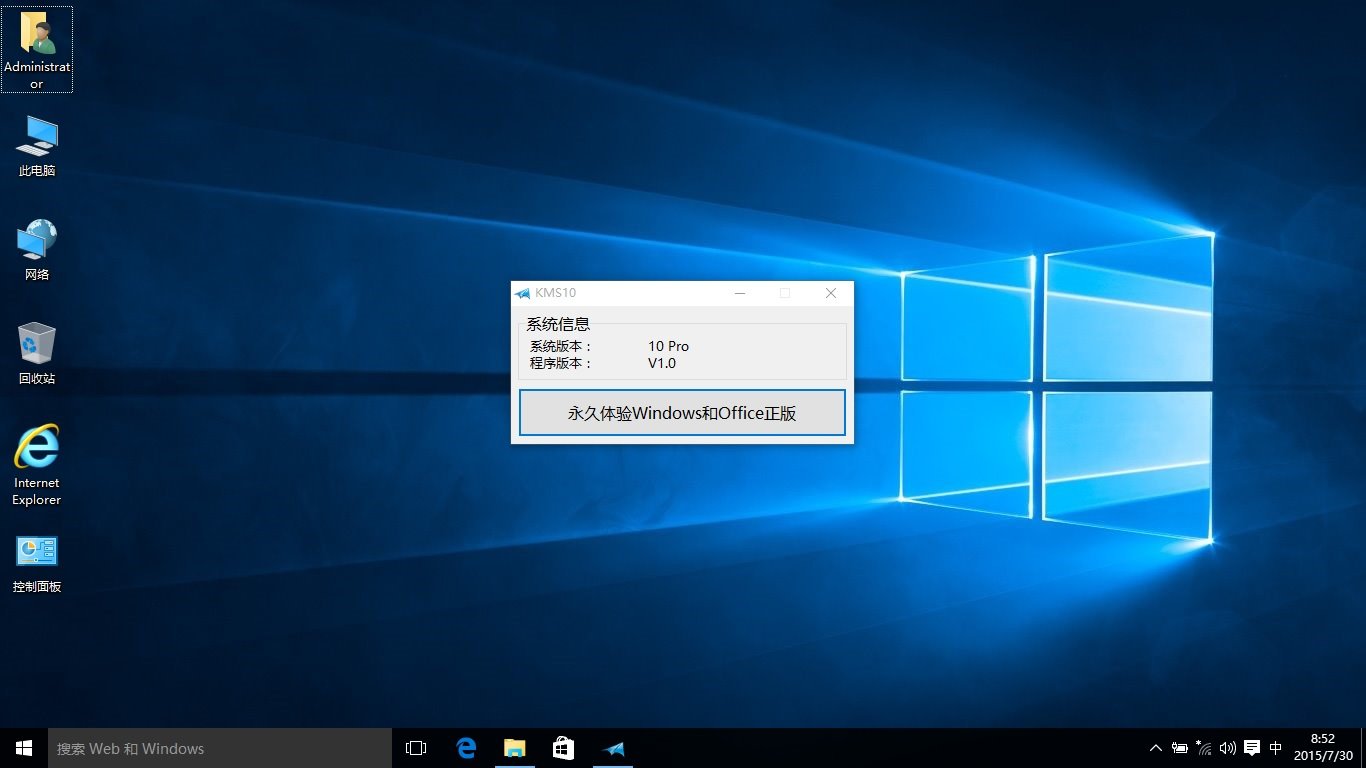Click the 系统信息 group heading
This screenshot has height=768, width=1366.
point(558,324)
